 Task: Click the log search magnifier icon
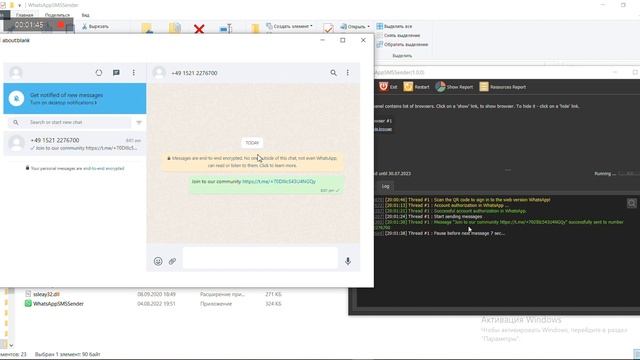tap(631, 203)
